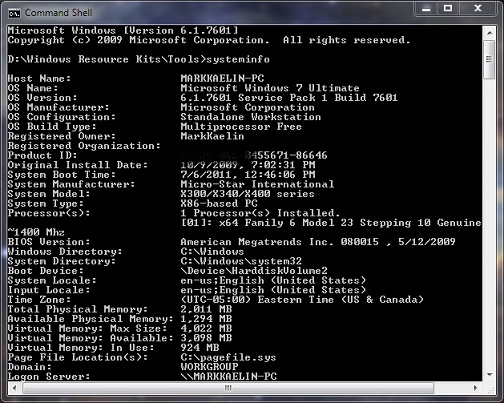Click the C:\pagefile.sys location text
Image resolution: width=504 pixels, height=403 pixels.
coord(228,357)
